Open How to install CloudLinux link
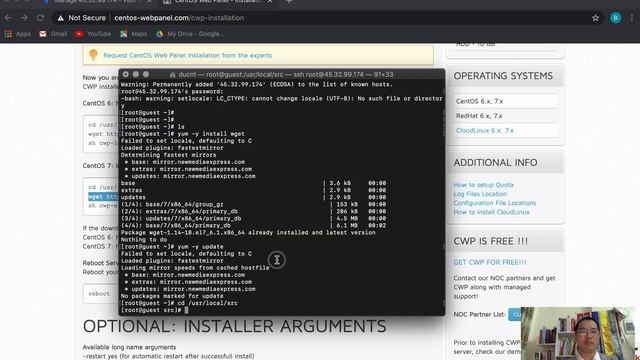Image resolution: width=640 pixels, height=360 pixels. (x=491, y=212)
